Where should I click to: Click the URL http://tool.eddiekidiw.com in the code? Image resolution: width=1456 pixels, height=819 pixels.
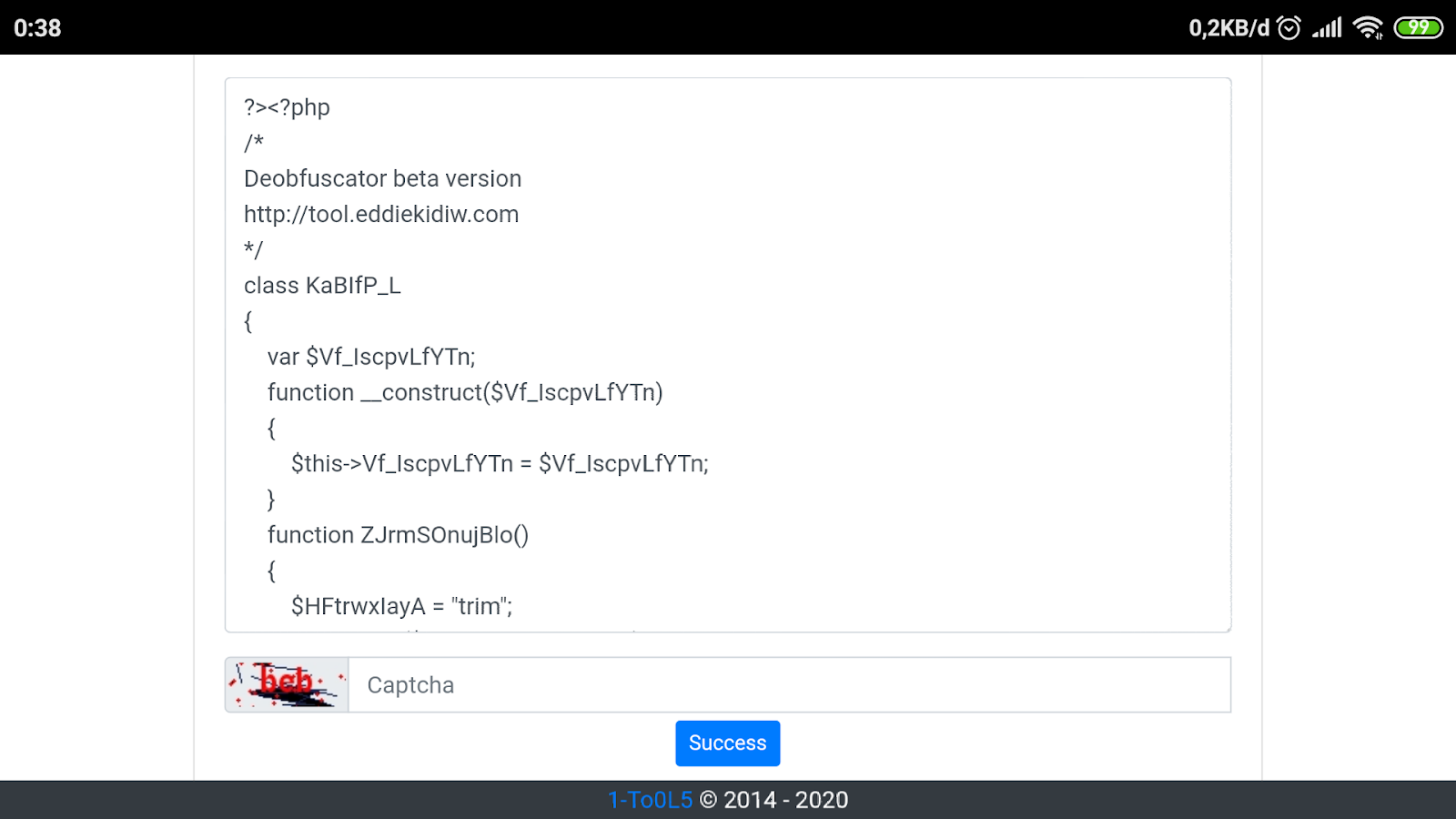(x=381, y=214)
